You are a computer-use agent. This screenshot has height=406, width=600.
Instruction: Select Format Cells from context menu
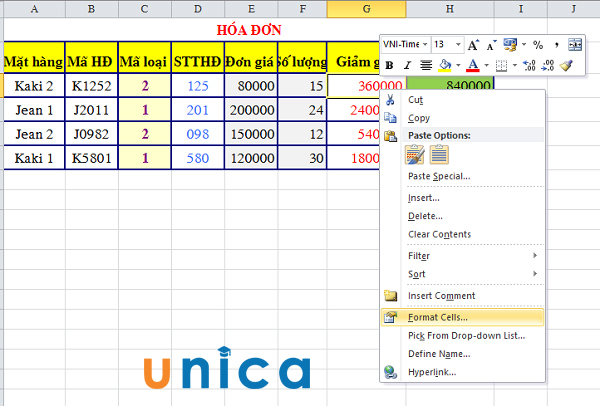point(438,317)
